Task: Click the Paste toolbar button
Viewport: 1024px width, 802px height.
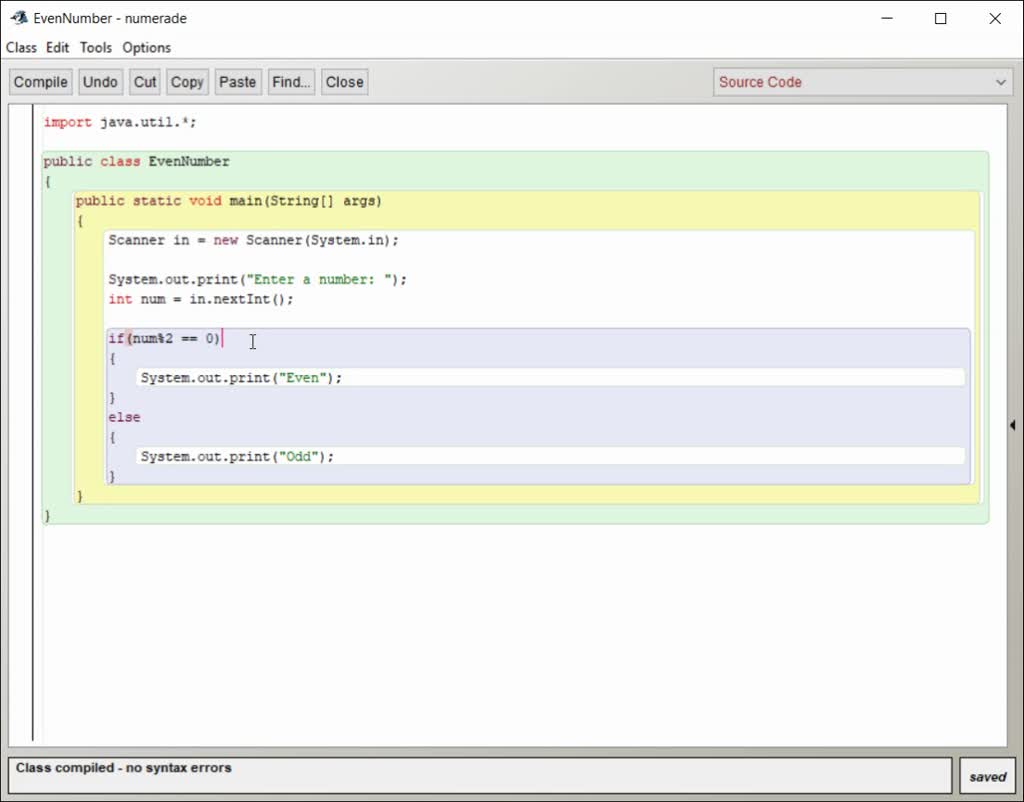Action: [238, 82]
